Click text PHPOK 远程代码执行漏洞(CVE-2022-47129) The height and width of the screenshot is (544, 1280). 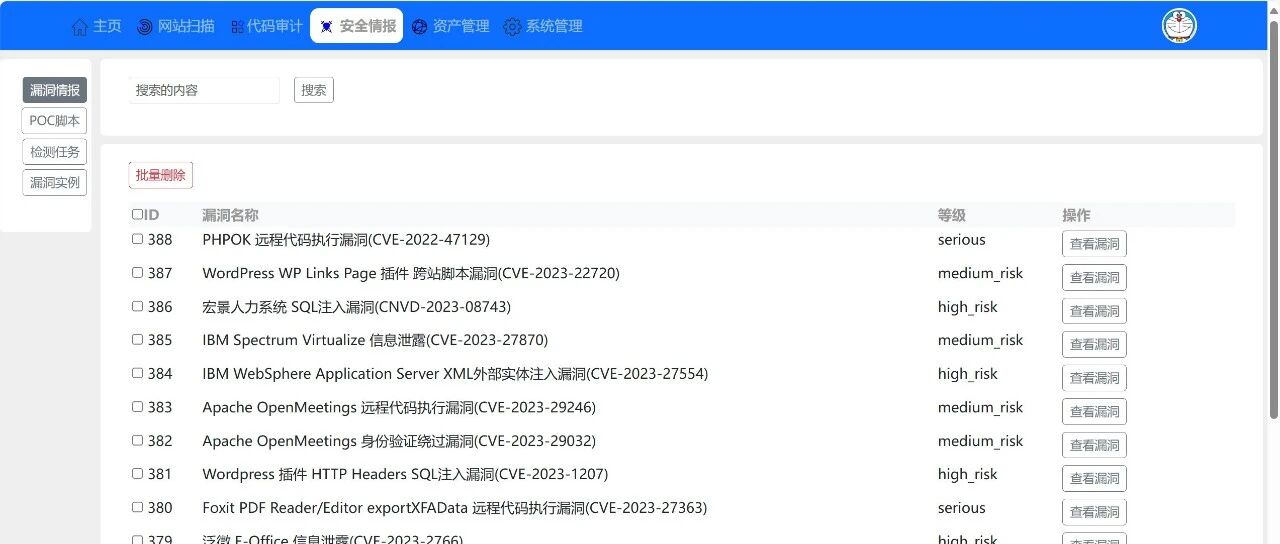[346, 240]
